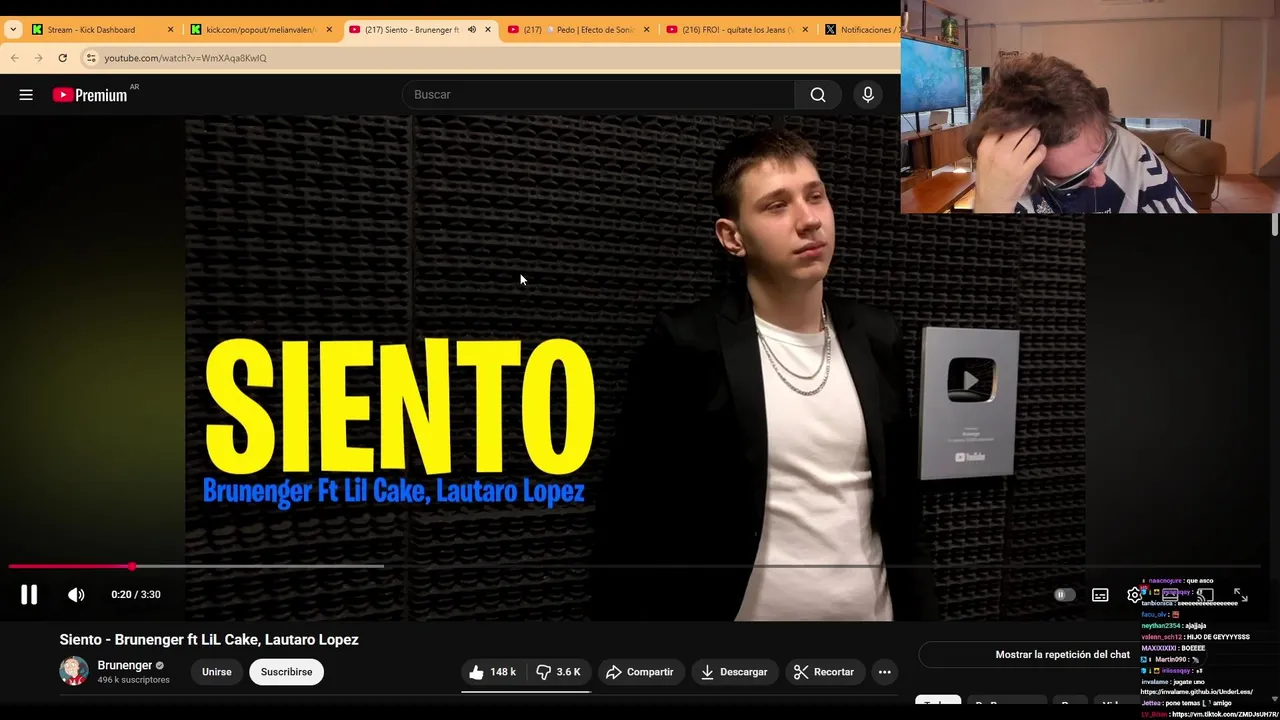
Task: Click the red playhead scrubber dot
Action: (x=132, y=566)
